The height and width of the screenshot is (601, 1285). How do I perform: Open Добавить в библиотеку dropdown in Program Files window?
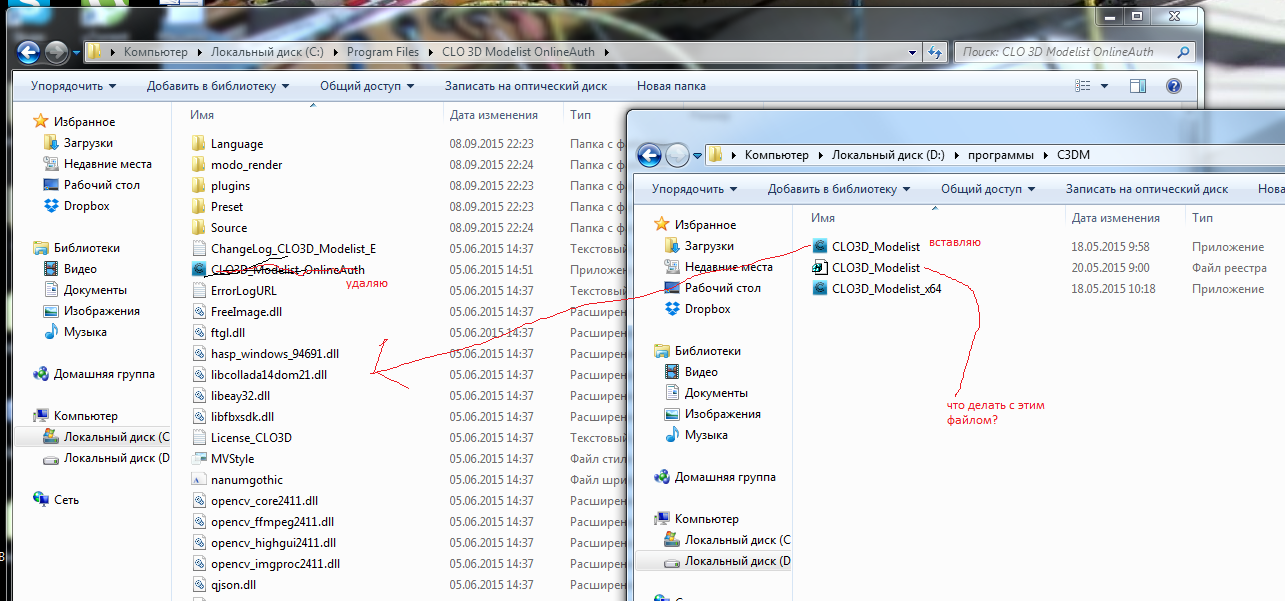(217, 86)
